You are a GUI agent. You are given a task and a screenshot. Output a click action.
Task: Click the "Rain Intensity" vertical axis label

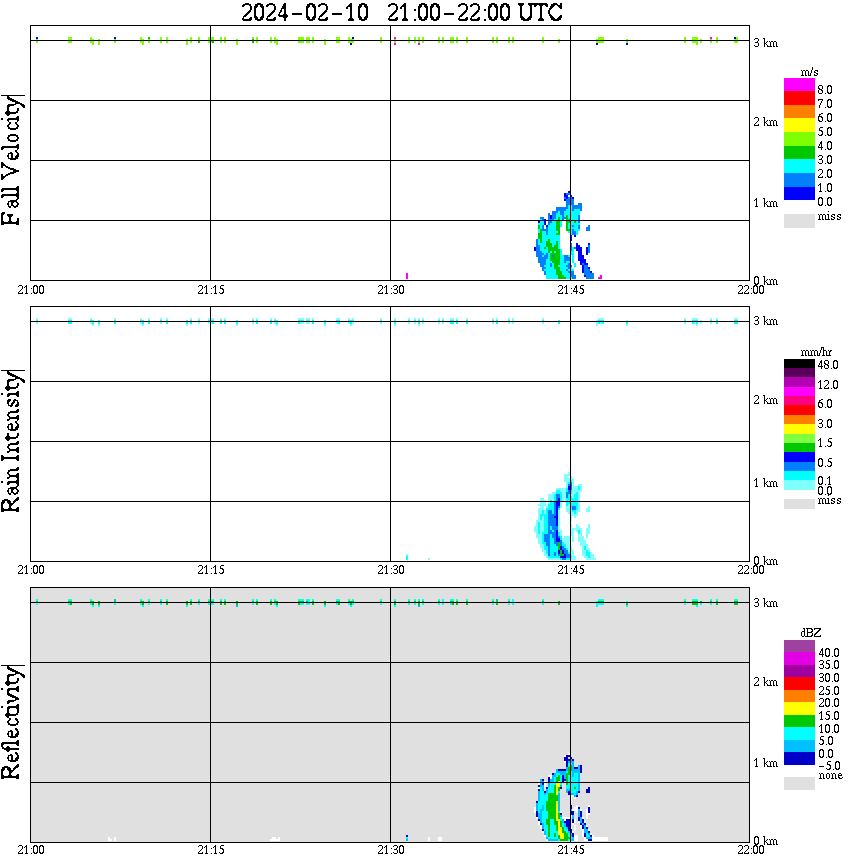11,441
